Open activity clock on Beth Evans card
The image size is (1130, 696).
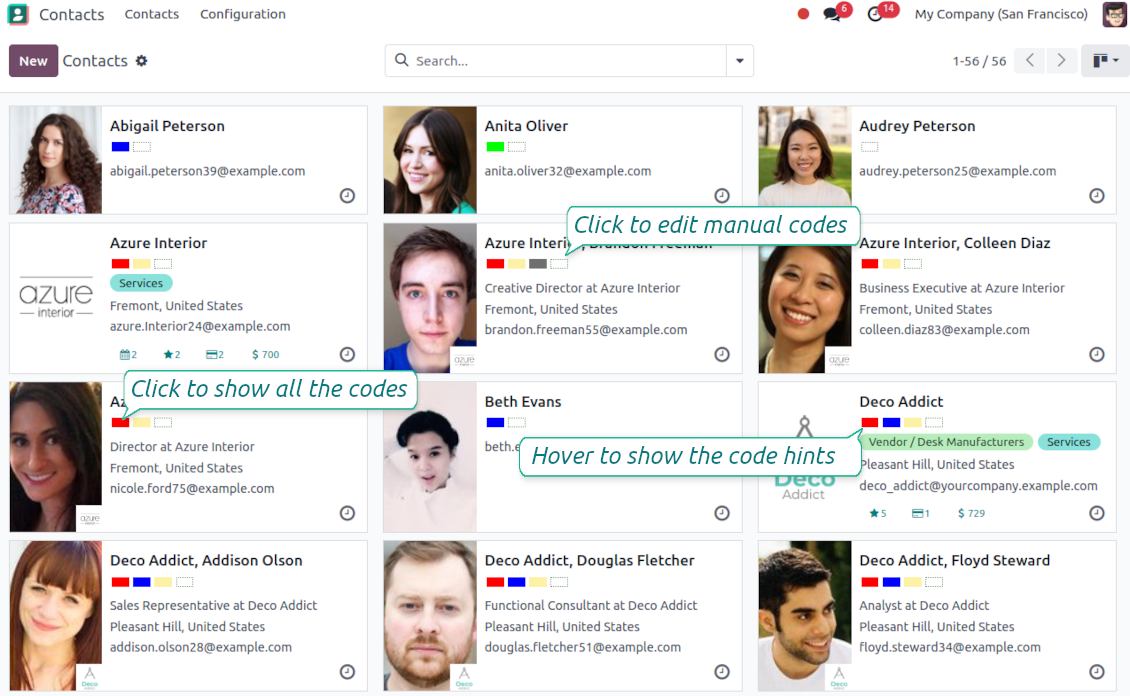click(x=721, y=512)
